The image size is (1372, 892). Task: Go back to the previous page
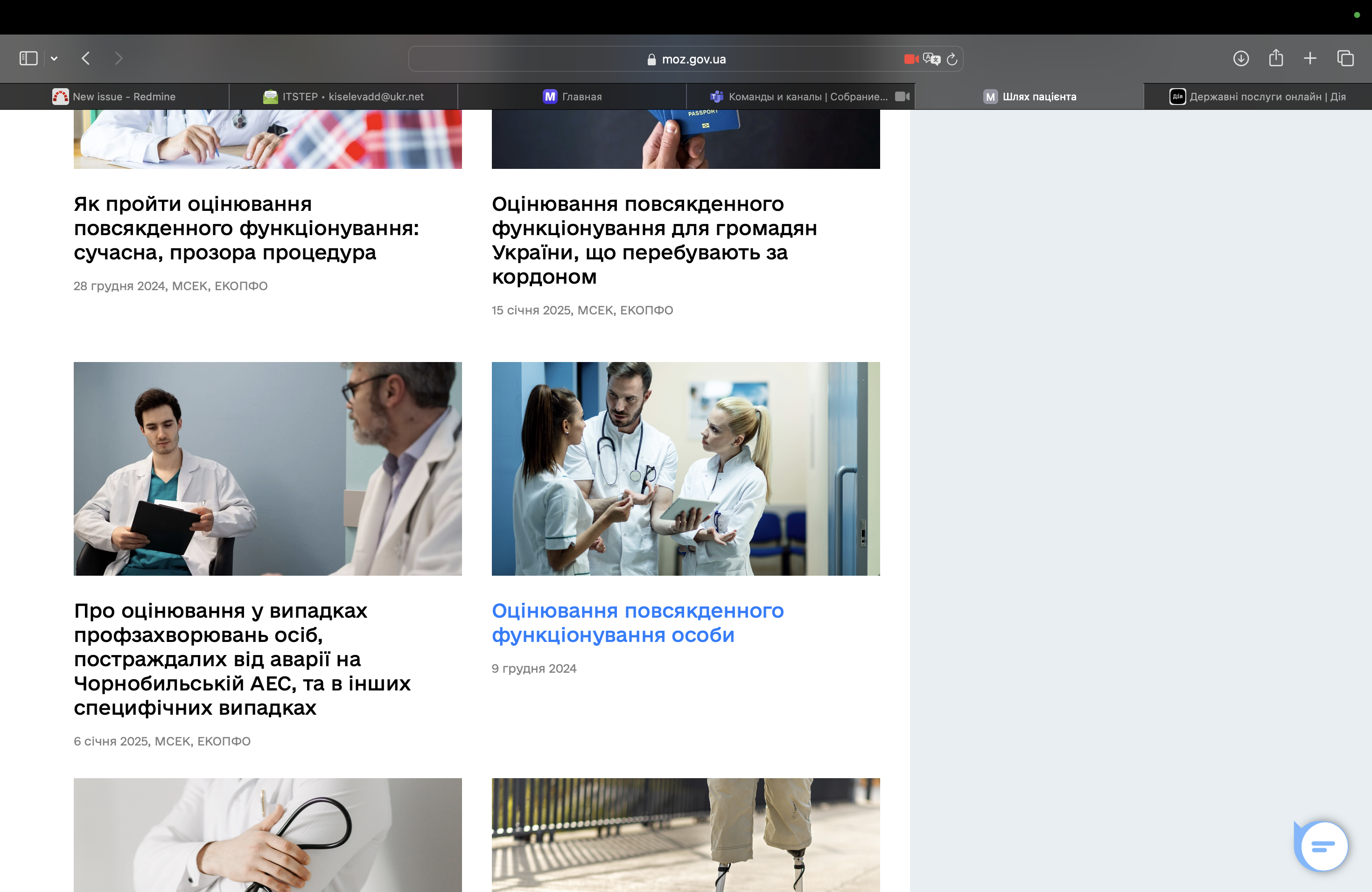coord(86,58)
